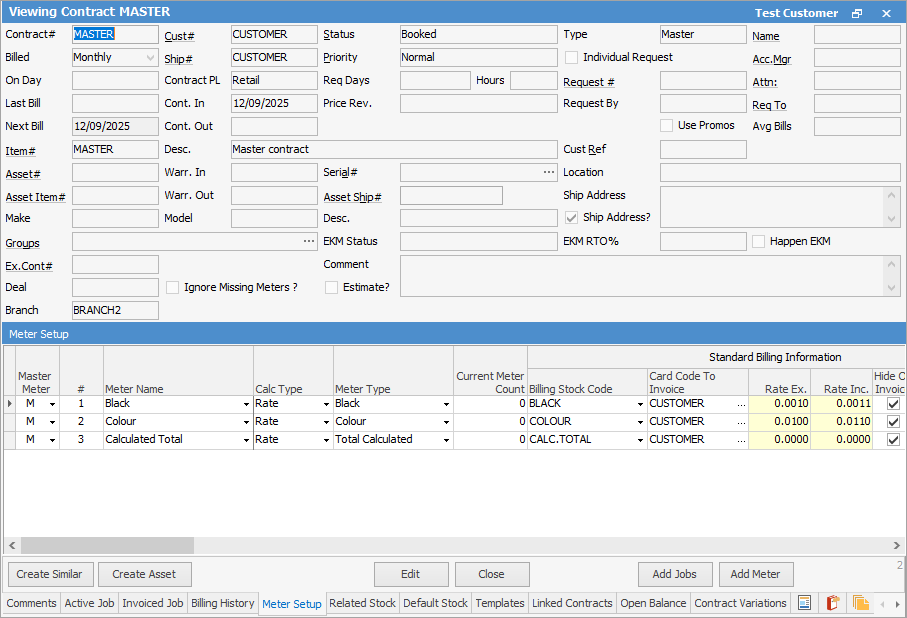Toggle the Happen EKM checkbox

point(758,241)
